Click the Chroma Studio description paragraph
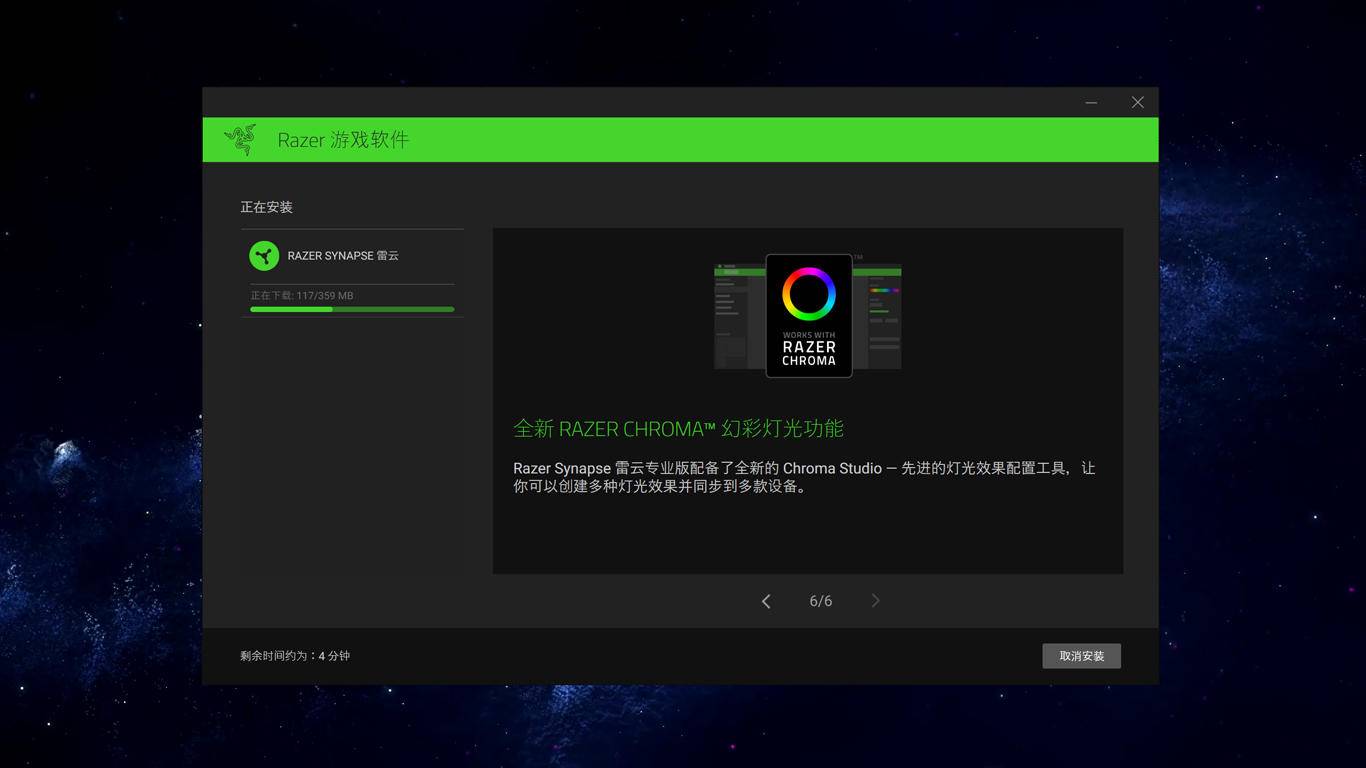The image size is (1366, 768). [x=804, y=477]
